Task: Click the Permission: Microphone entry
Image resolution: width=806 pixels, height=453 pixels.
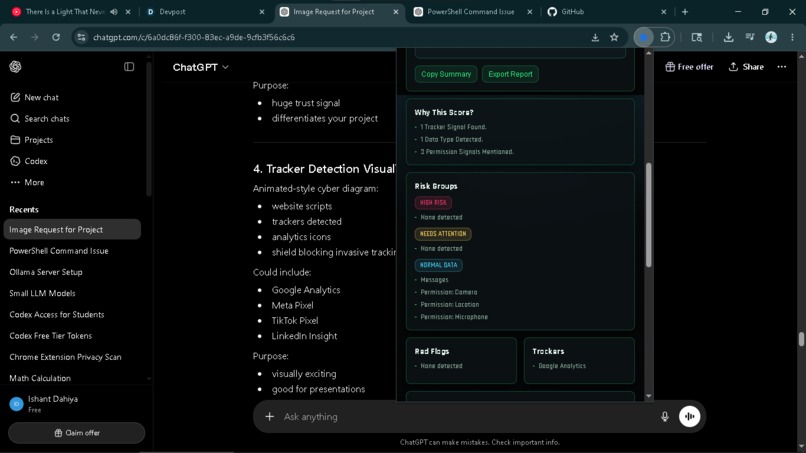Action: click(454, 317)
